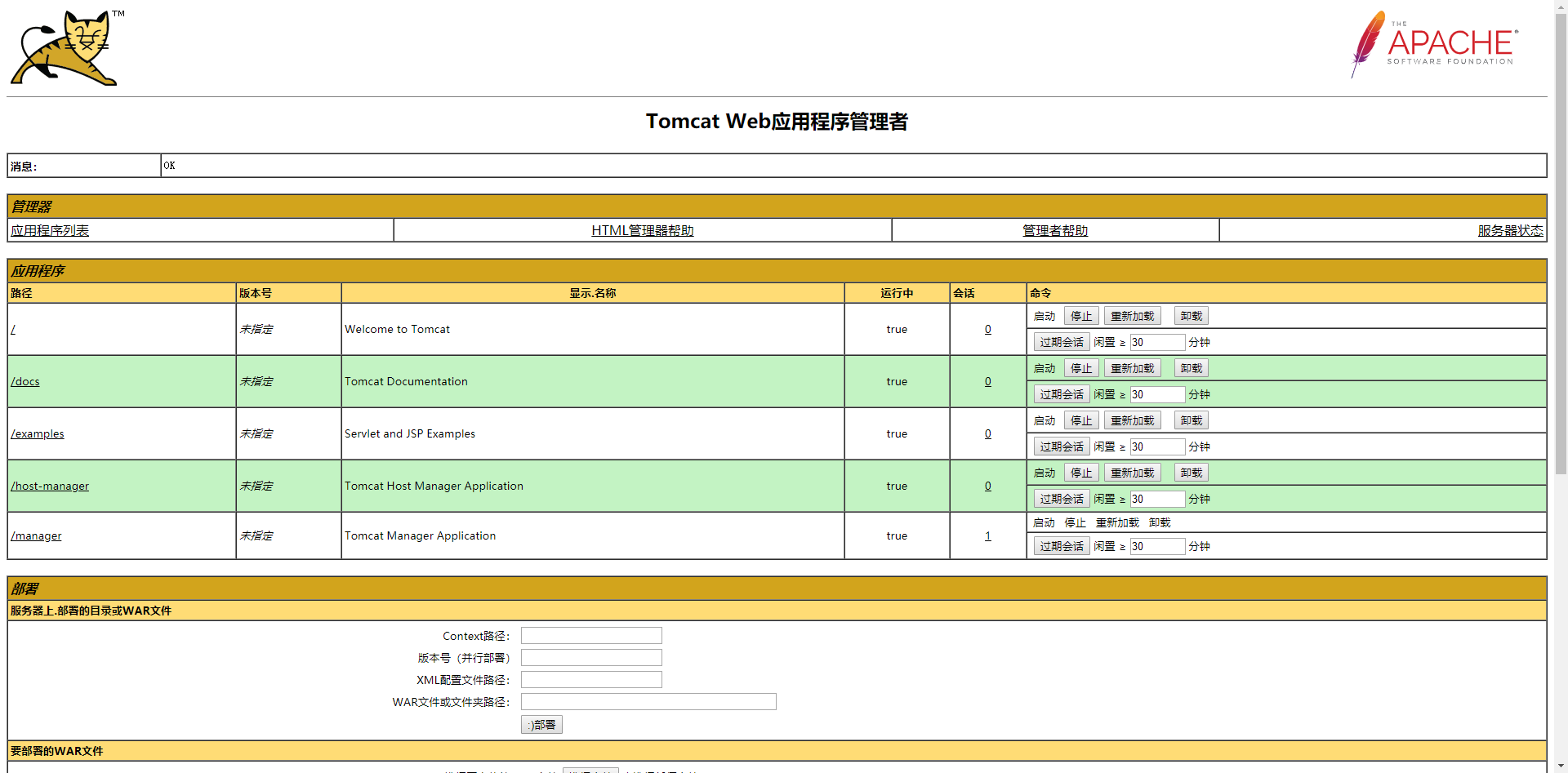Open the /host-manager application
This screenshot has width=1568, height=773.
pyautogui.click(x=50, y=486)
